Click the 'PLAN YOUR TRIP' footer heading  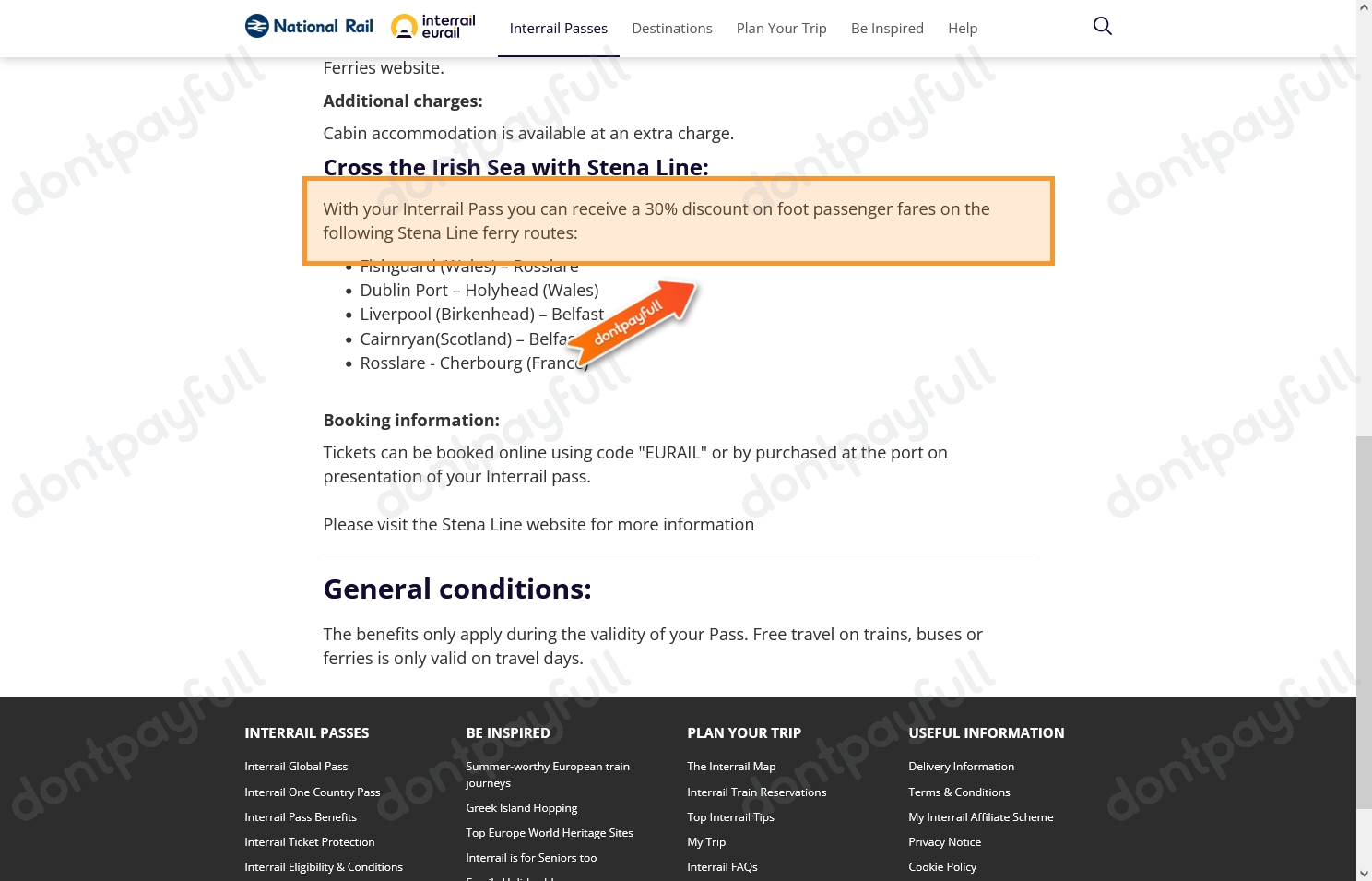tap(744, 733)
